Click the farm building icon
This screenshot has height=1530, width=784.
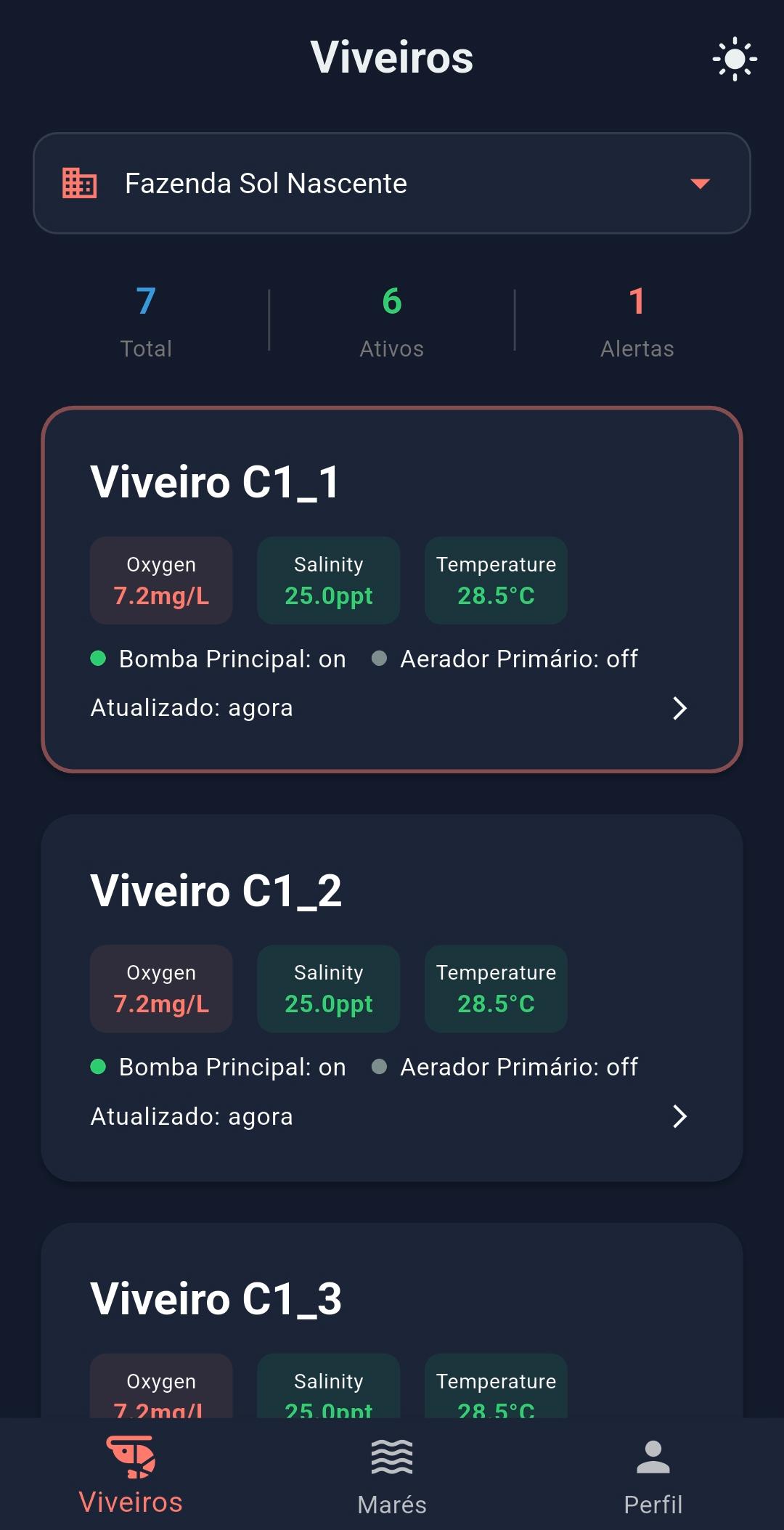pyautogui.click(x=79, y=183)
